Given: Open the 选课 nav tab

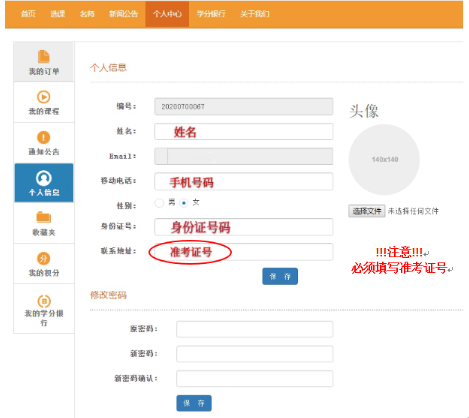Looking at the screenshot, I should pos(58,14).
